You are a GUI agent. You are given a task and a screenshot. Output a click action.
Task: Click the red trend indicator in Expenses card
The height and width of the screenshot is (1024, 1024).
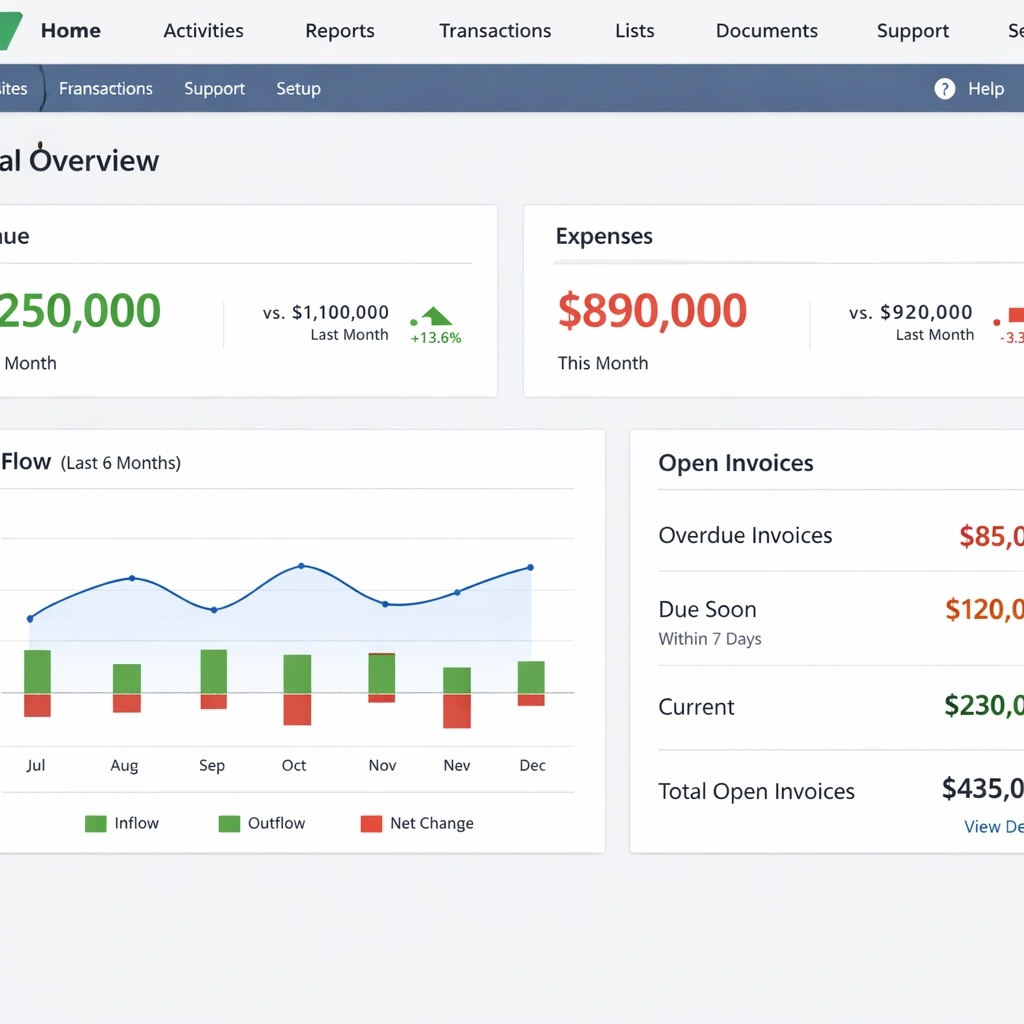coord(1014,317)
